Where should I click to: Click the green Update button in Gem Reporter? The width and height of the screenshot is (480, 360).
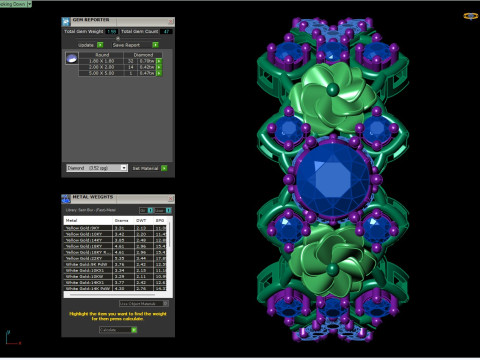100,45
